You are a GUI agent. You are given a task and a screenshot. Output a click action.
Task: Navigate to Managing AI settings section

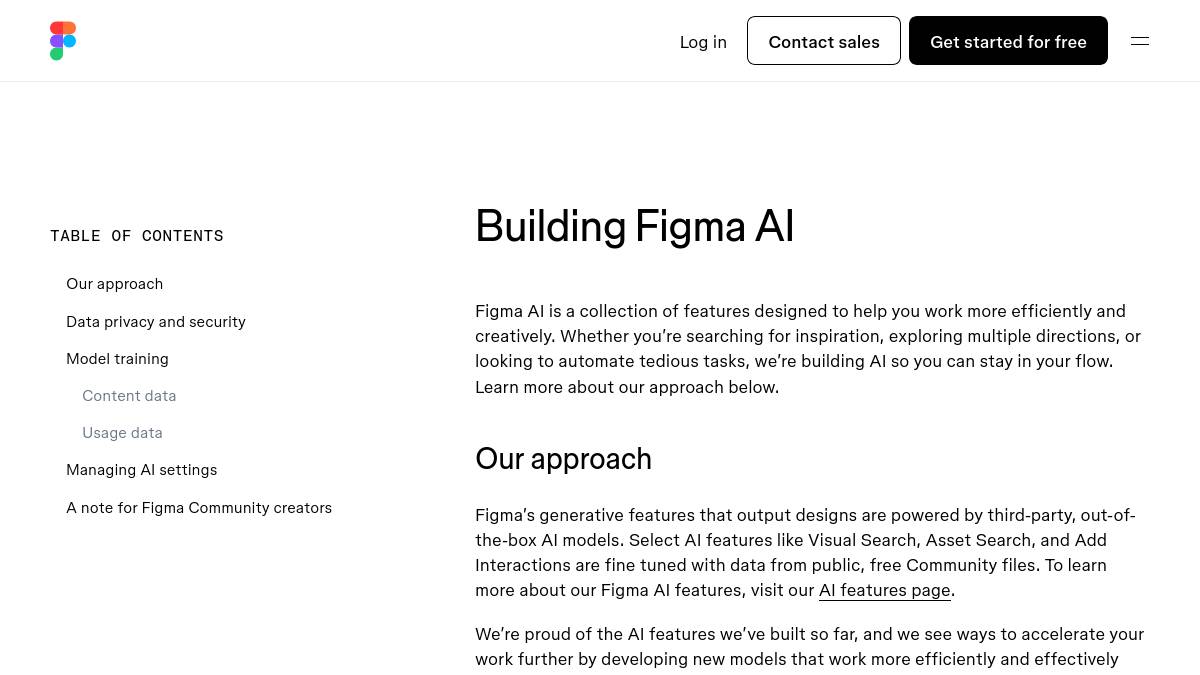coord(141,470)
